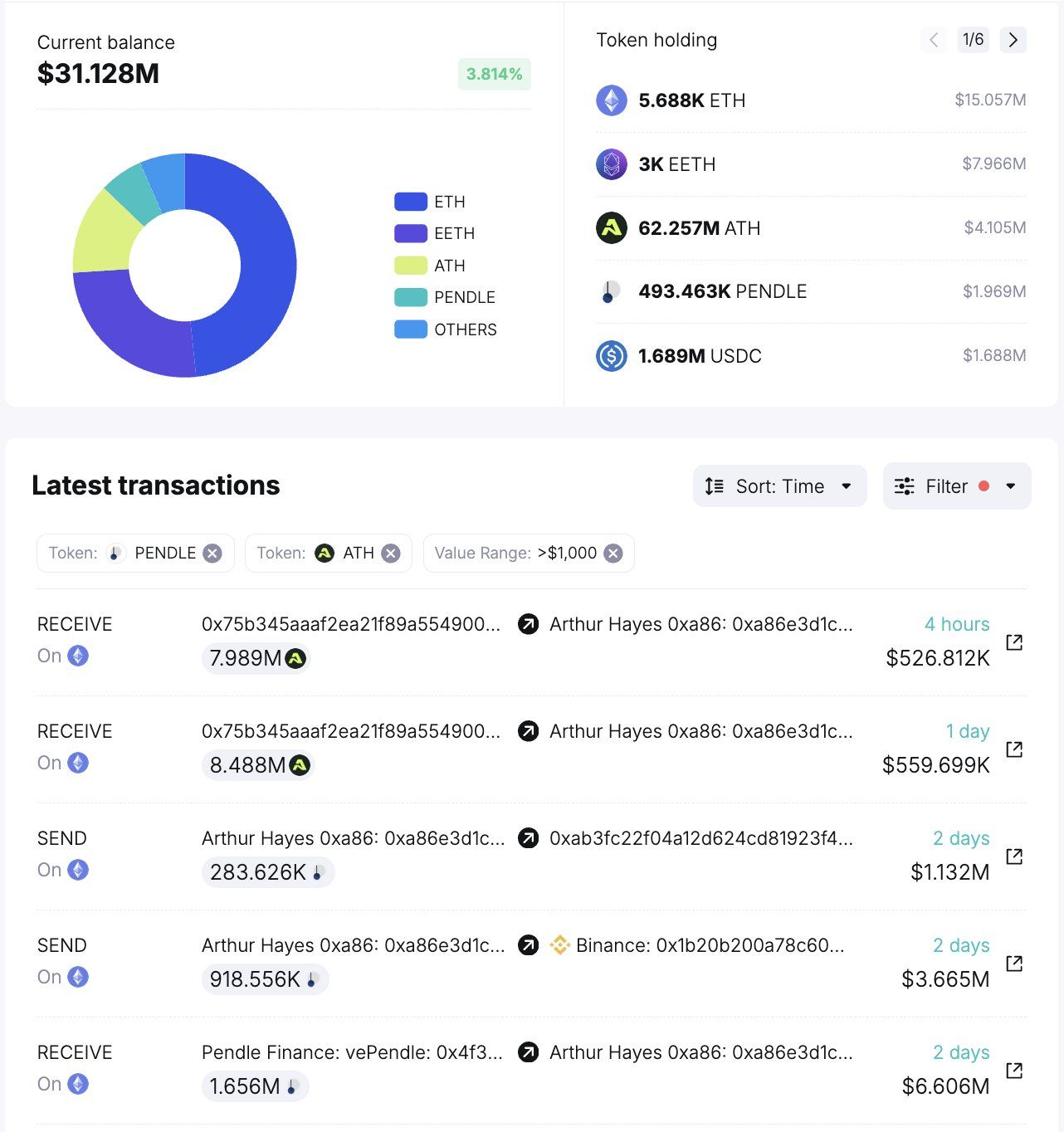Screen dimensions: 1064x1132
Task: Remove the Value Range >$1,000 filter
Action: (x=613, y=553)
